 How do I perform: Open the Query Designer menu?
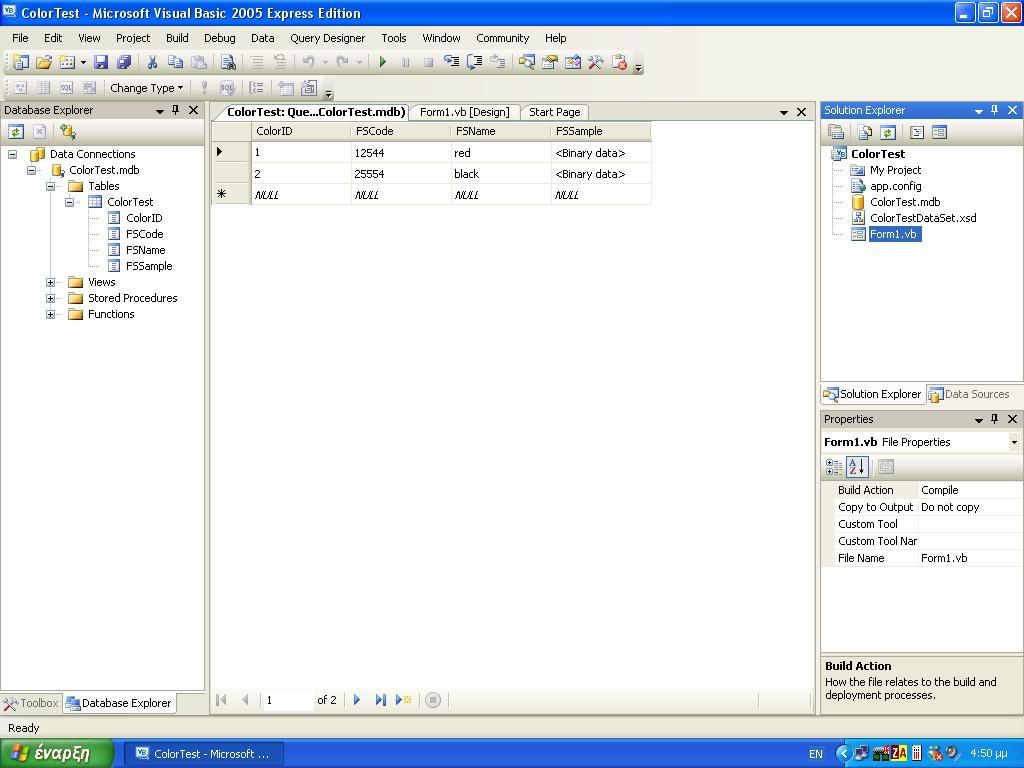[328, 38]
